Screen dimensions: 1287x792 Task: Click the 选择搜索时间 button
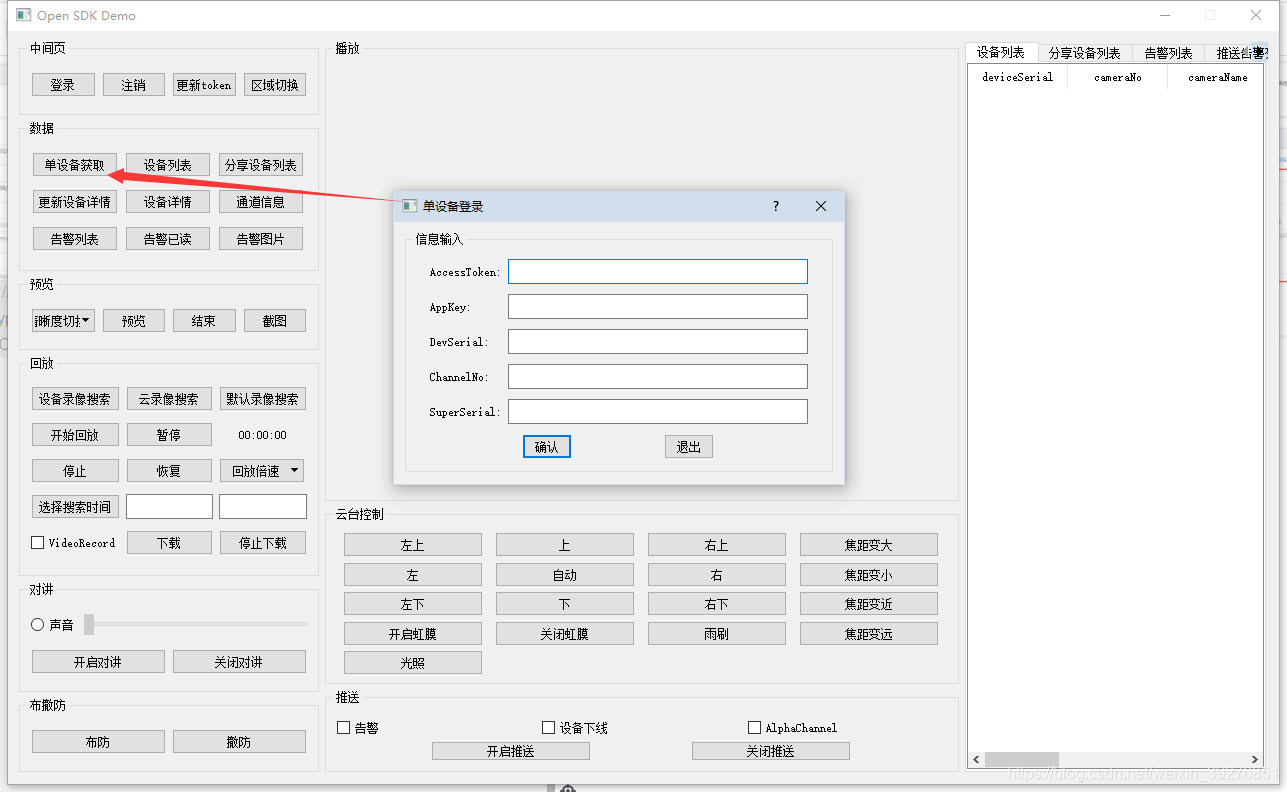76,507
